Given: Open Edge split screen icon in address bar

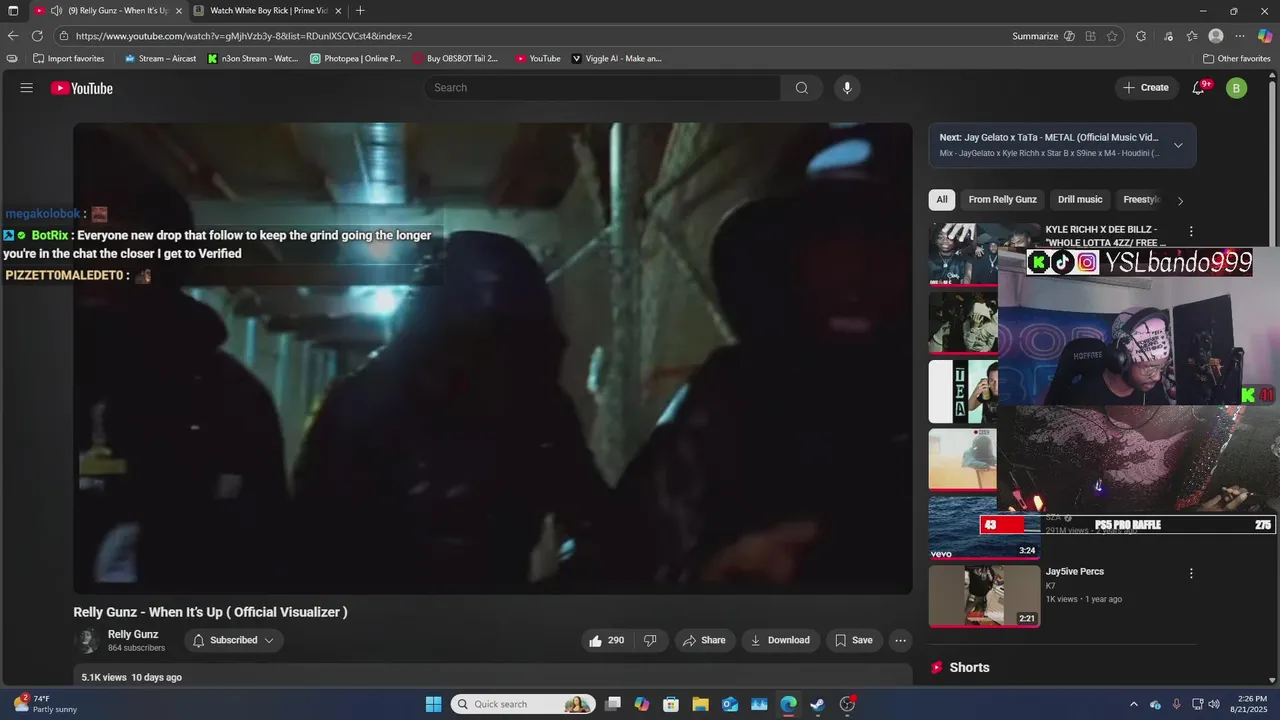Looking at the screenshot, I should [x=1090, y=36].
